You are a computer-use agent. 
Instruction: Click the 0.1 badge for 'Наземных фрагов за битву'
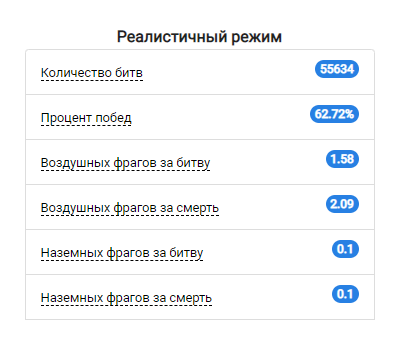click(345, 249)
